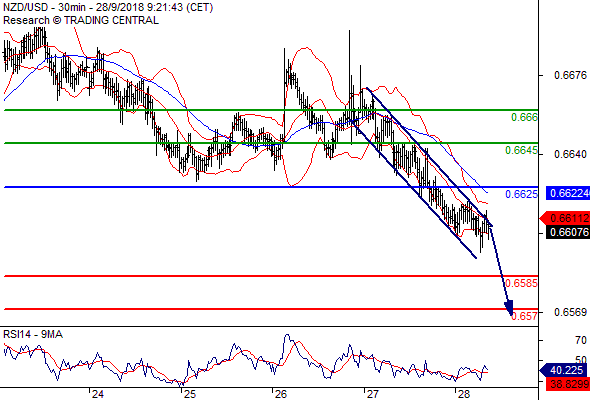Image resolution: width=590 pixels, height=400 pixels.
Task: Click the RSI 70 level value
Action: (581, 341)
